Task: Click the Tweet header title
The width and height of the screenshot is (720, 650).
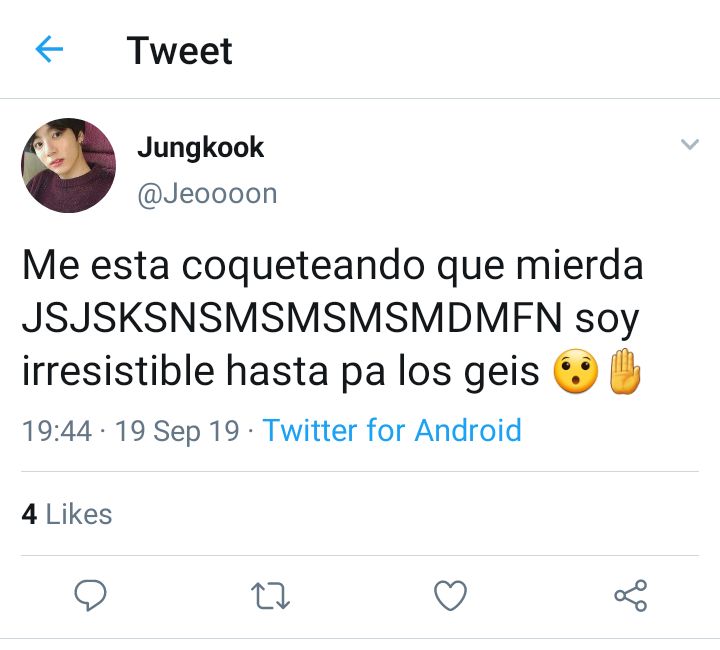Action: pos(180,50)
